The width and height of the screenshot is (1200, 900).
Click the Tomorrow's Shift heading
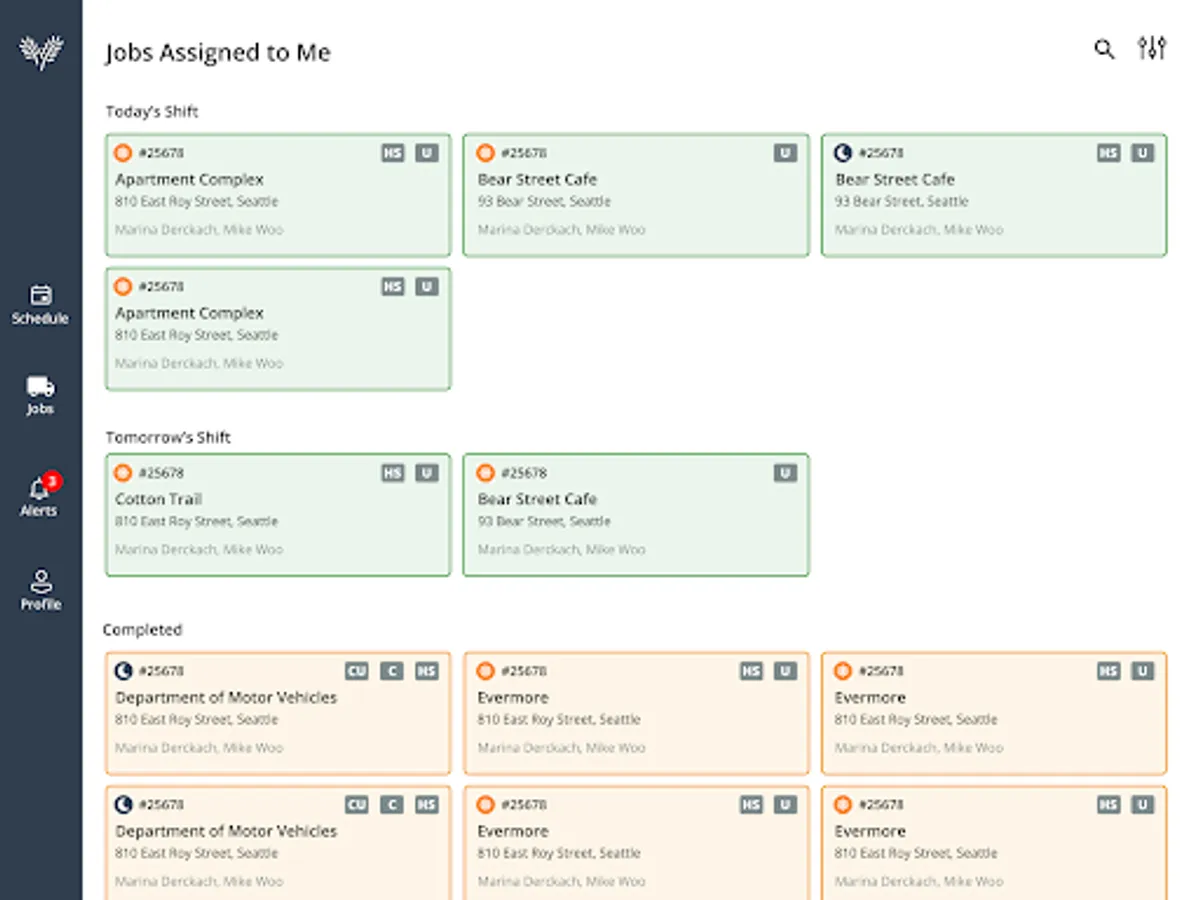coord(168,438)
